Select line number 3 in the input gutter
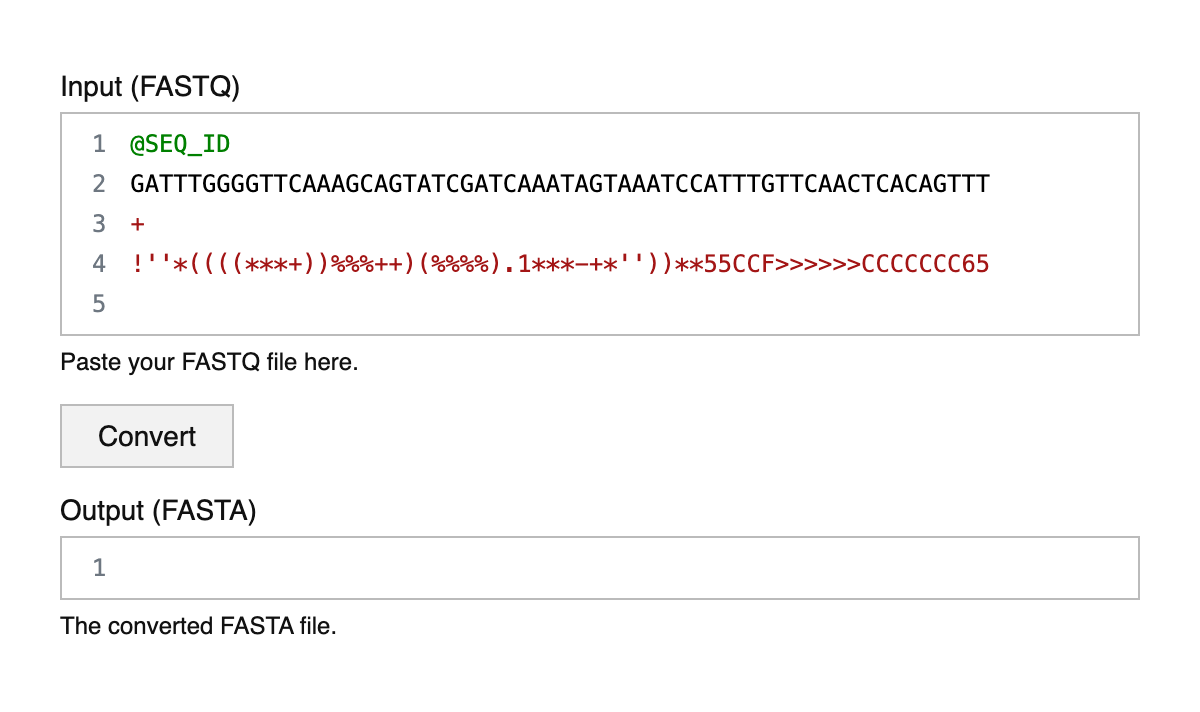 (x=98, y=224)
